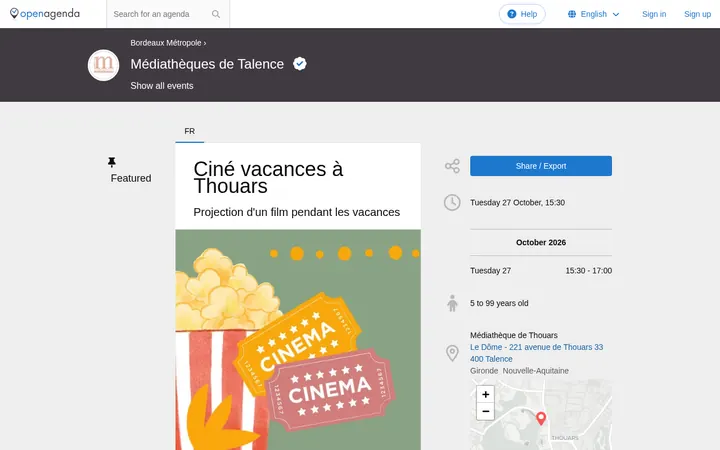Select the Tuesday 27 timing row
This screenshot has width=720, height=450.
540,270
